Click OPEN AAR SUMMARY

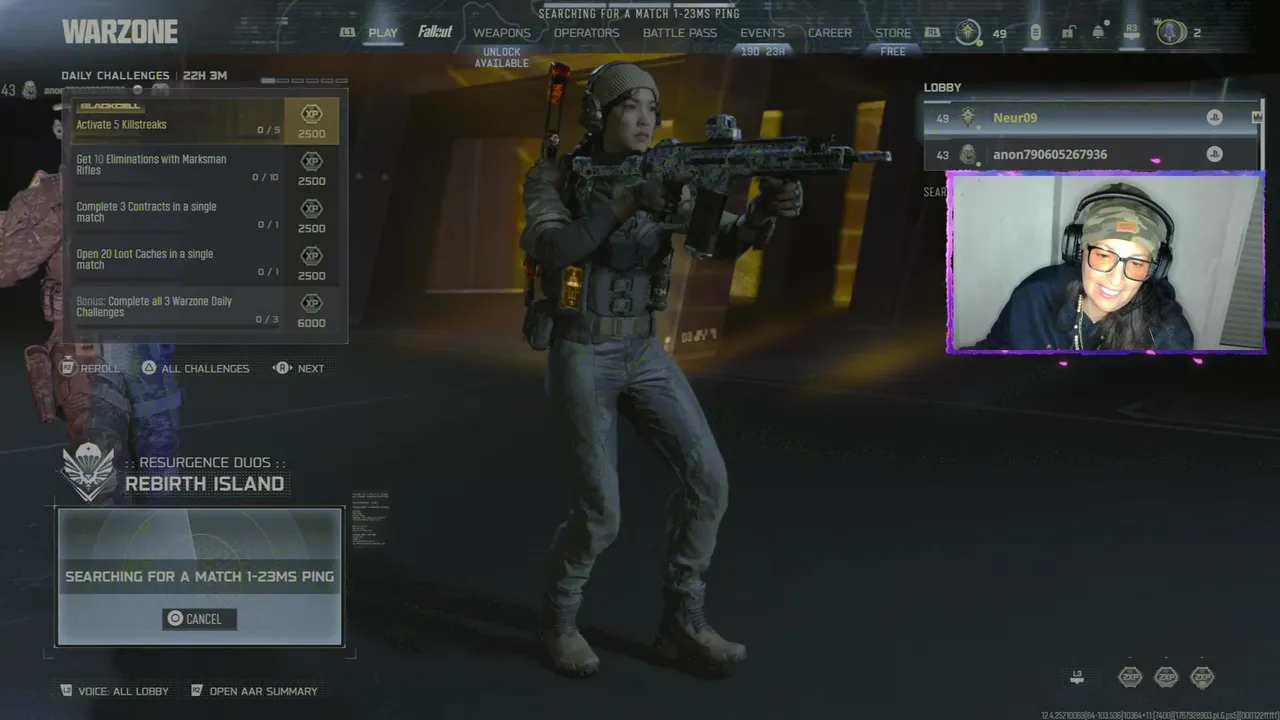pyautogui.click(x=254, y=691)
